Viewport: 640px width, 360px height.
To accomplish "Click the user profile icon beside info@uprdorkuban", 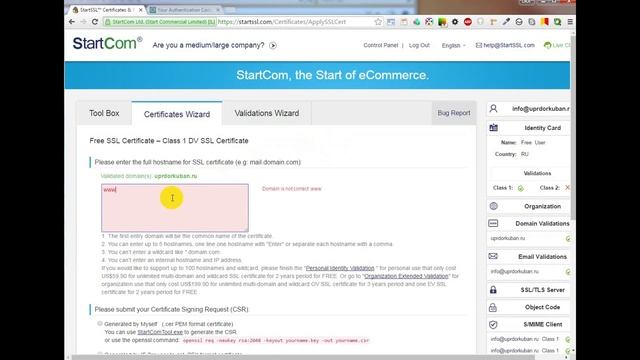I will [x=493, y=109].
